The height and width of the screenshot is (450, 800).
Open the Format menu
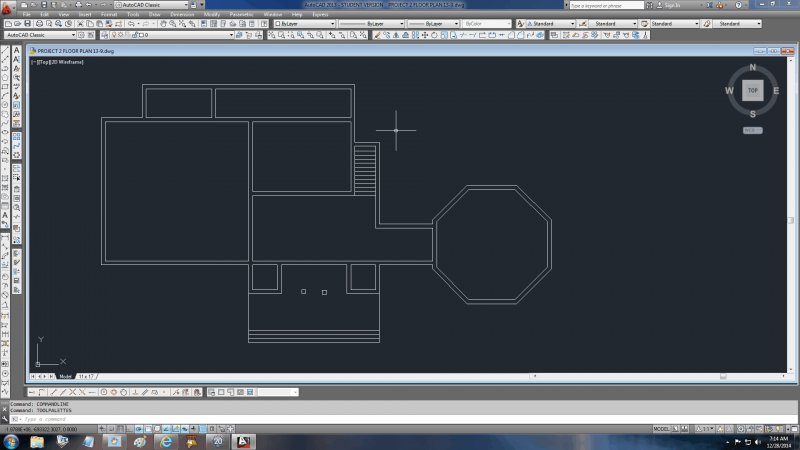pyautogui.click(x=109, y=14)
